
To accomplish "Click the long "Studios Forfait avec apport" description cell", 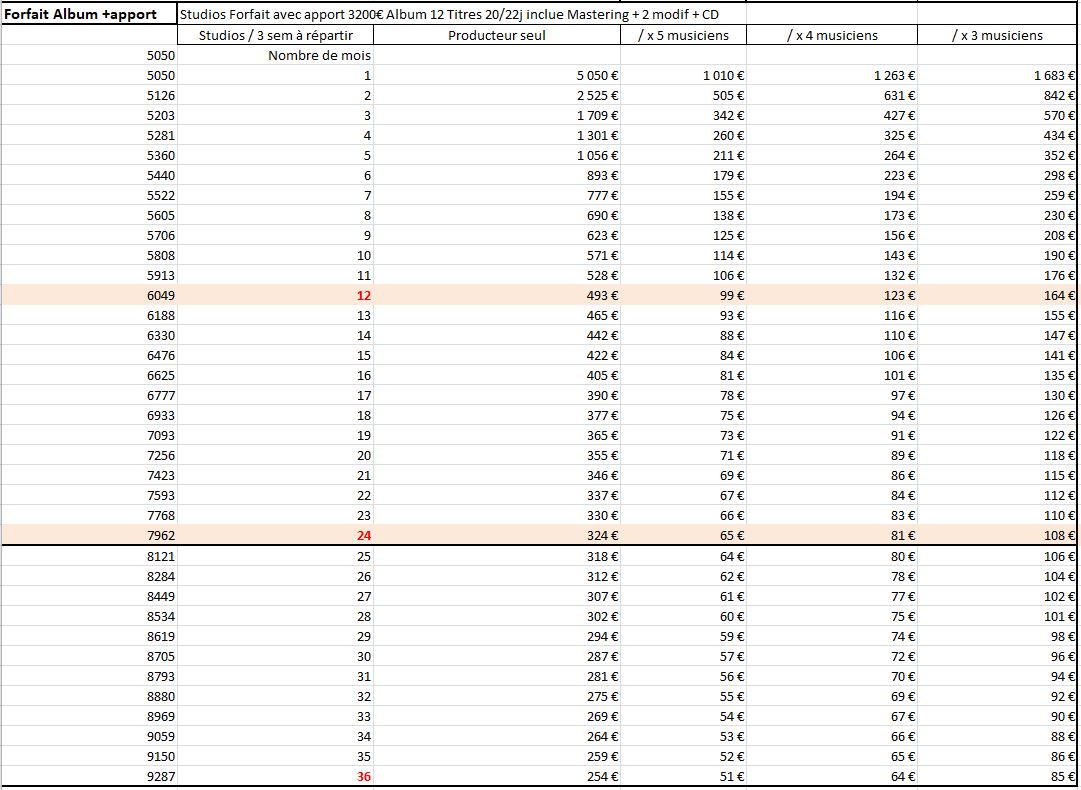I will tap(448, 16).
